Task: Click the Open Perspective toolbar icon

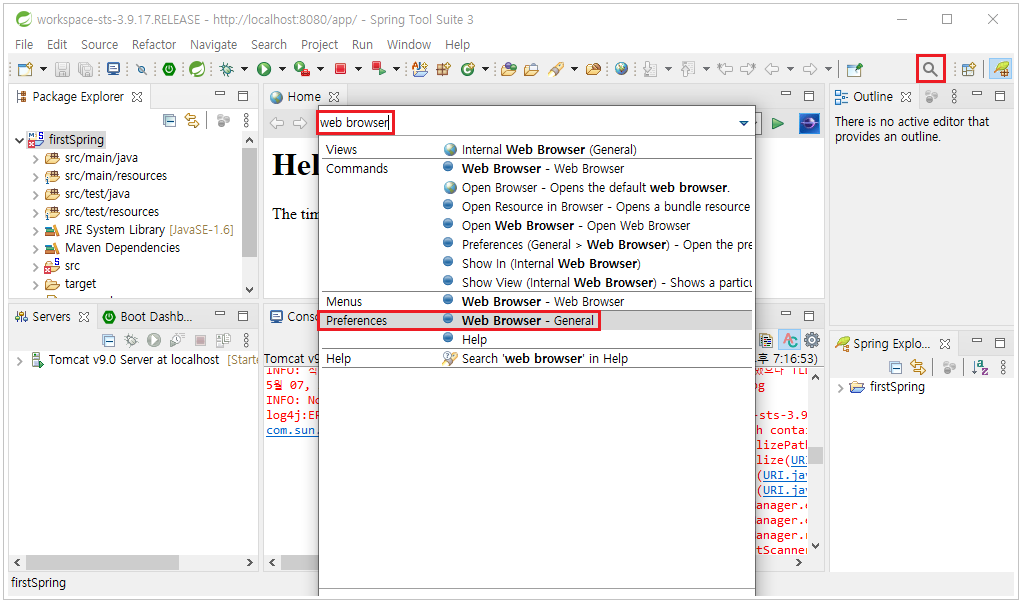Action: 969,69
